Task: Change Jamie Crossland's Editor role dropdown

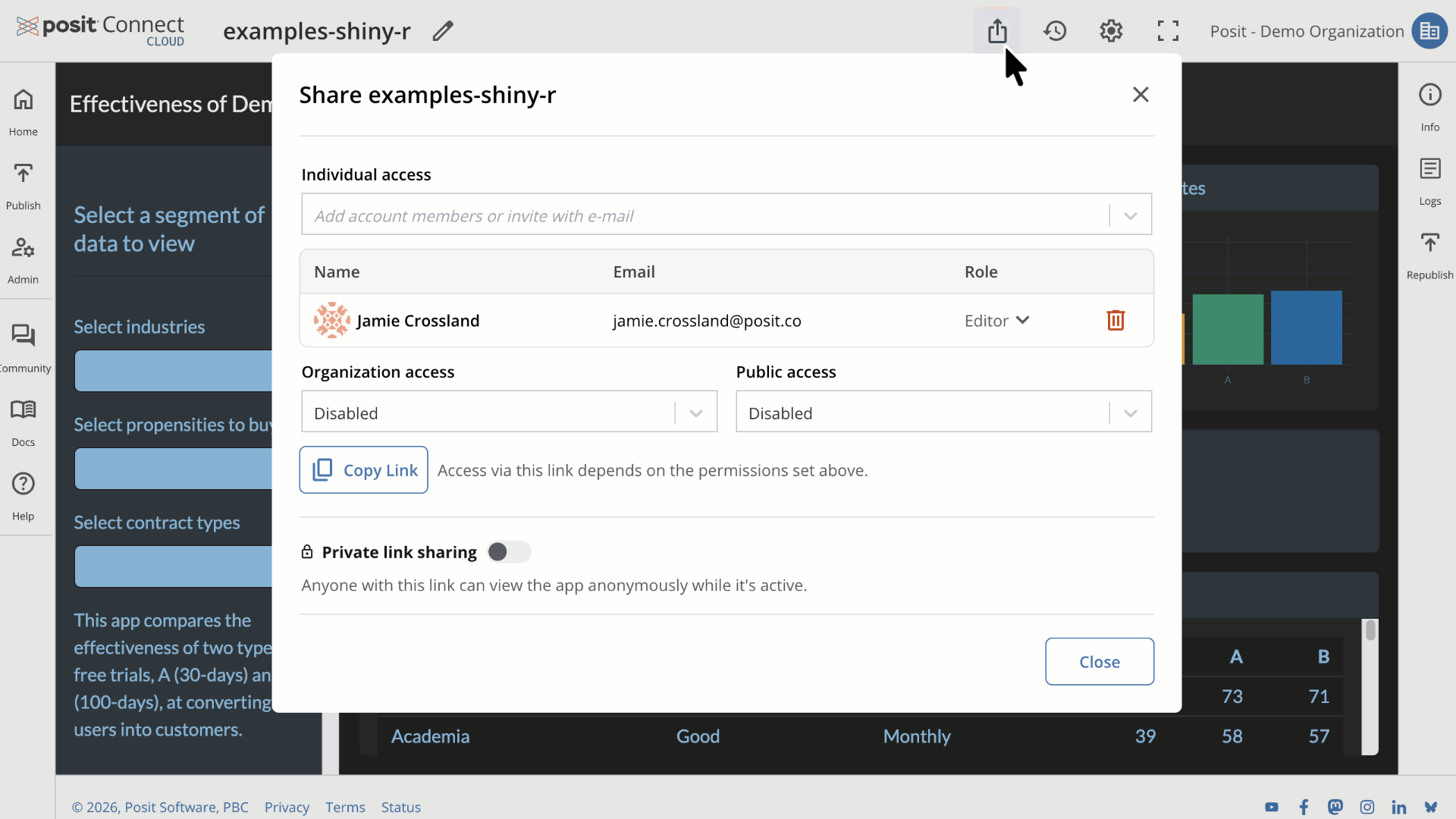Action: pyautogui.click(x=996, y=321)
